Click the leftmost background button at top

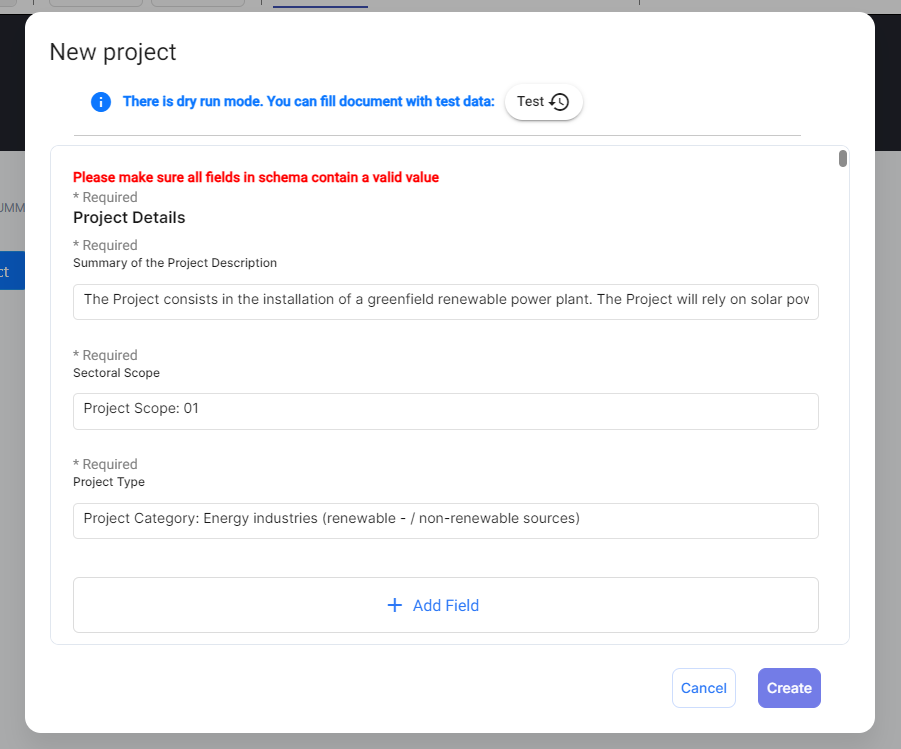pyautogui.click(x=95, y=3)
